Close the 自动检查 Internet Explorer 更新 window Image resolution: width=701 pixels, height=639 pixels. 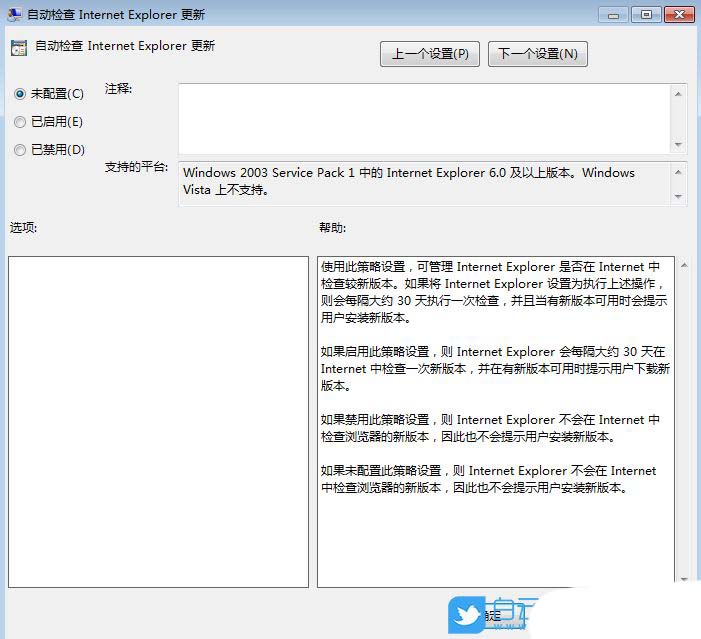tap(679, 15)
